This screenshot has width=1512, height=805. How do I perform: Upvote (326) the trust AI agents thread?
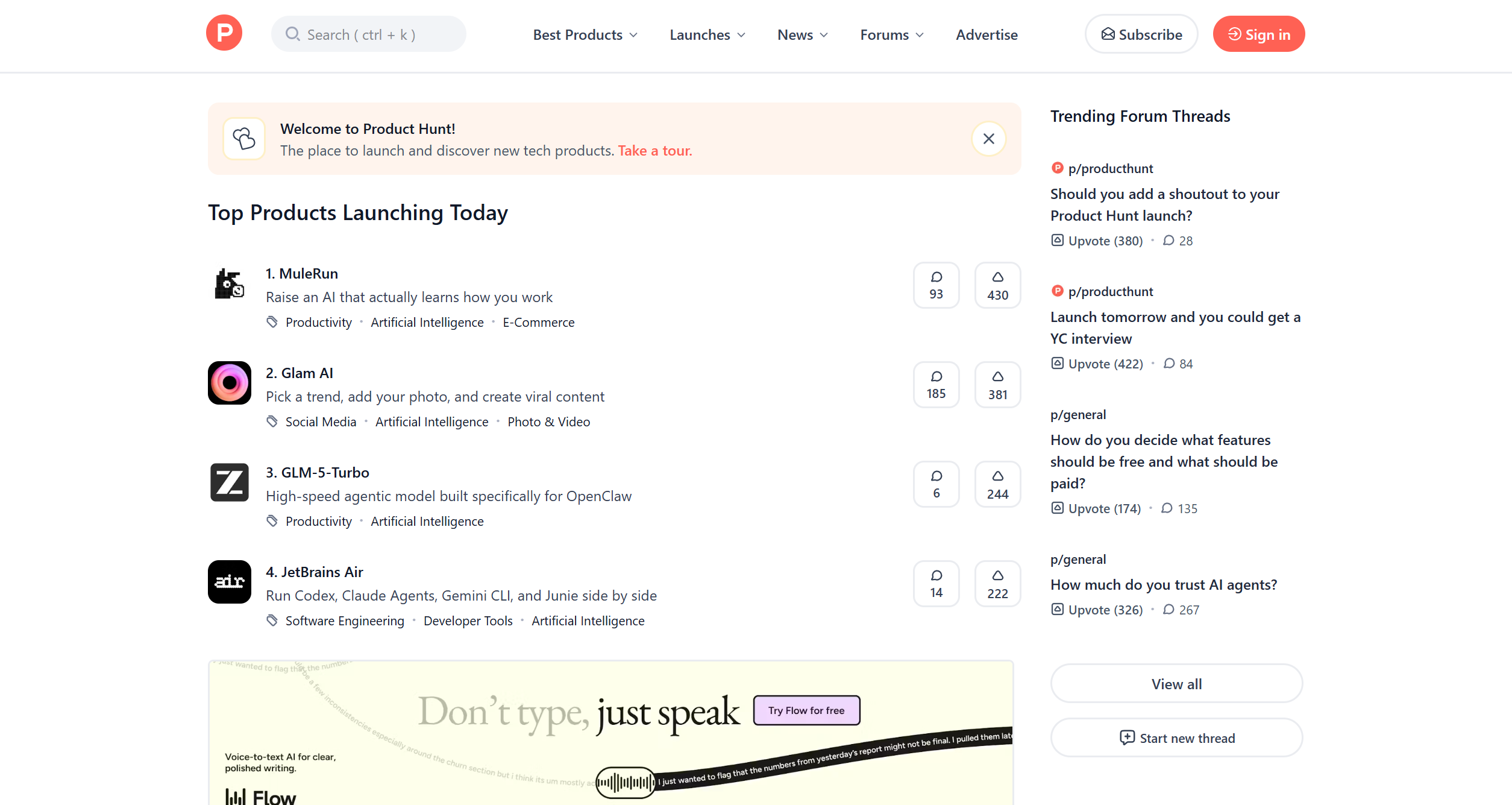1097,610
